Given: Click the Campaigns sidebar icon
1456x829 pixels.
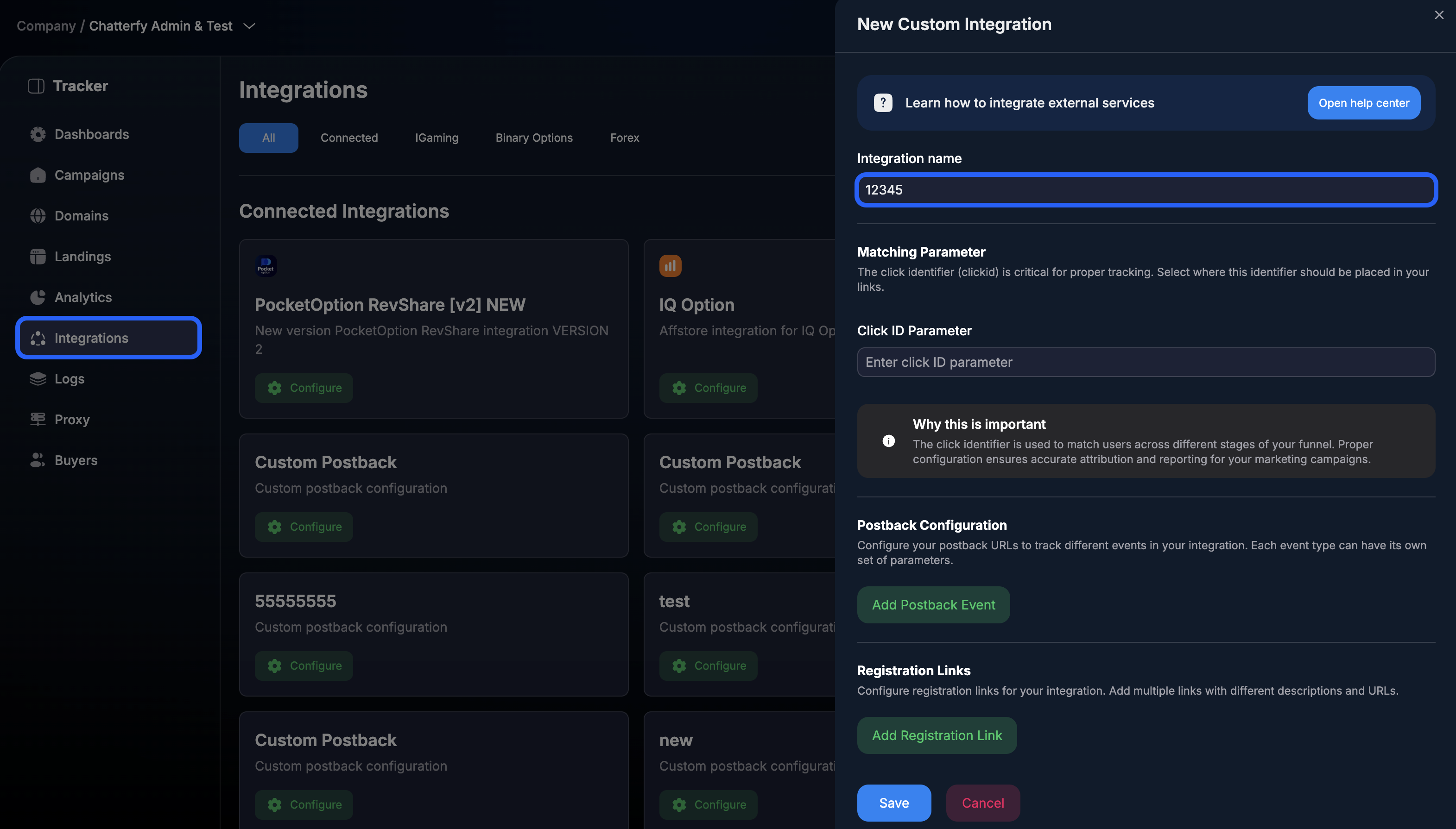Looking at the screenshot, I should tap(38, 176).
